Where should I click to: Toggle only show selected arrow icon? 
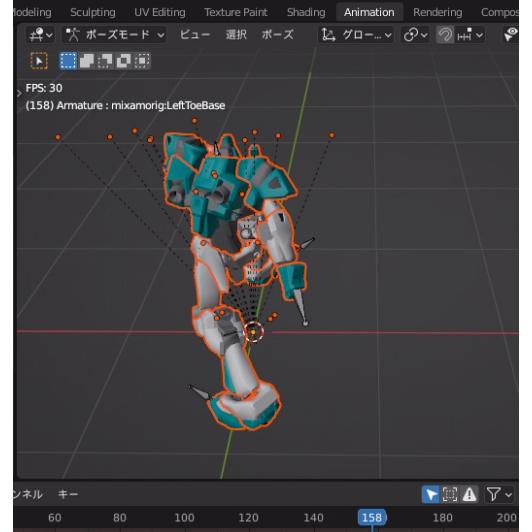point(431,494)
